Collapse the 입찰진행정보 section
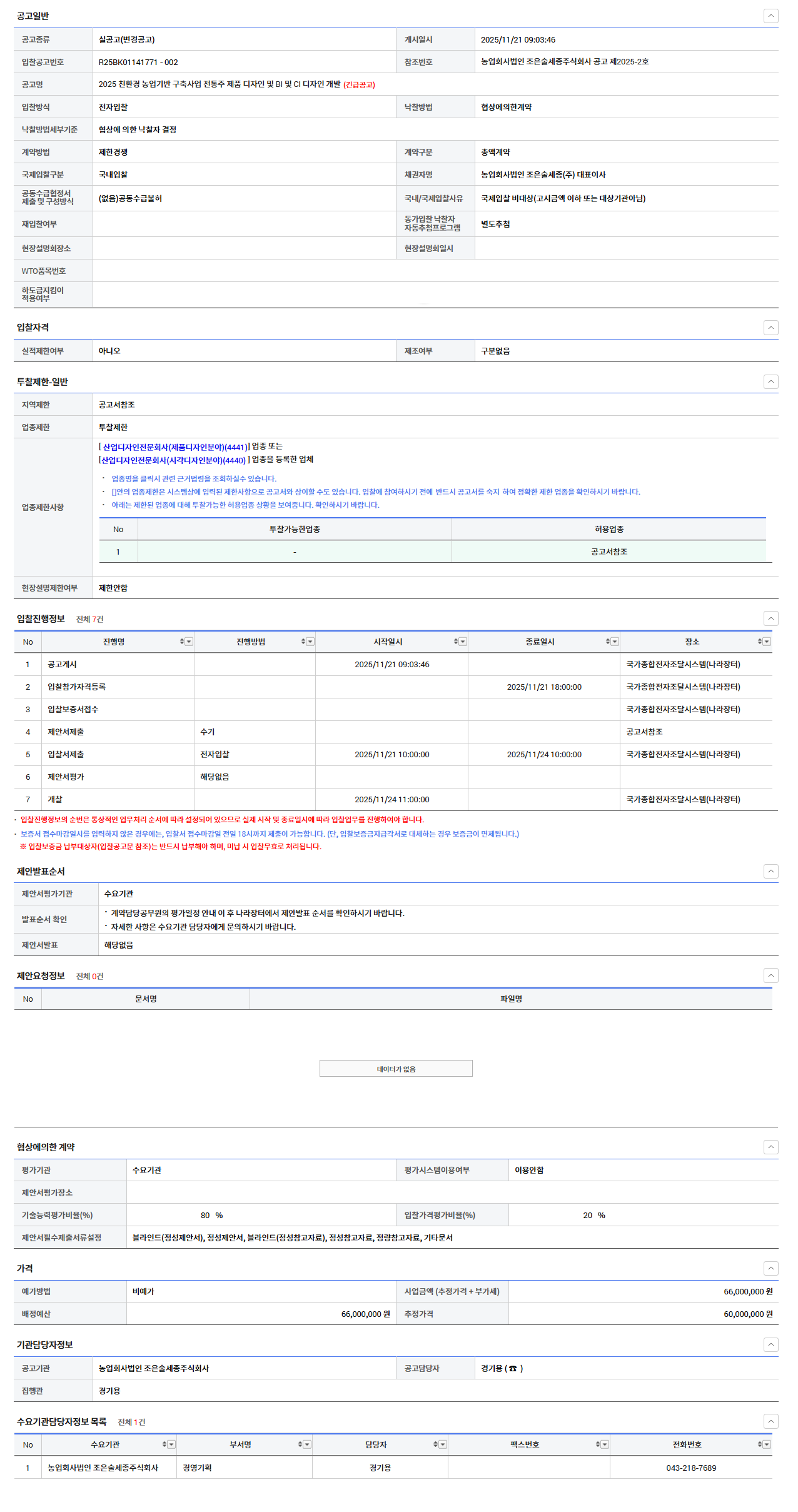 tap(771, 618)
